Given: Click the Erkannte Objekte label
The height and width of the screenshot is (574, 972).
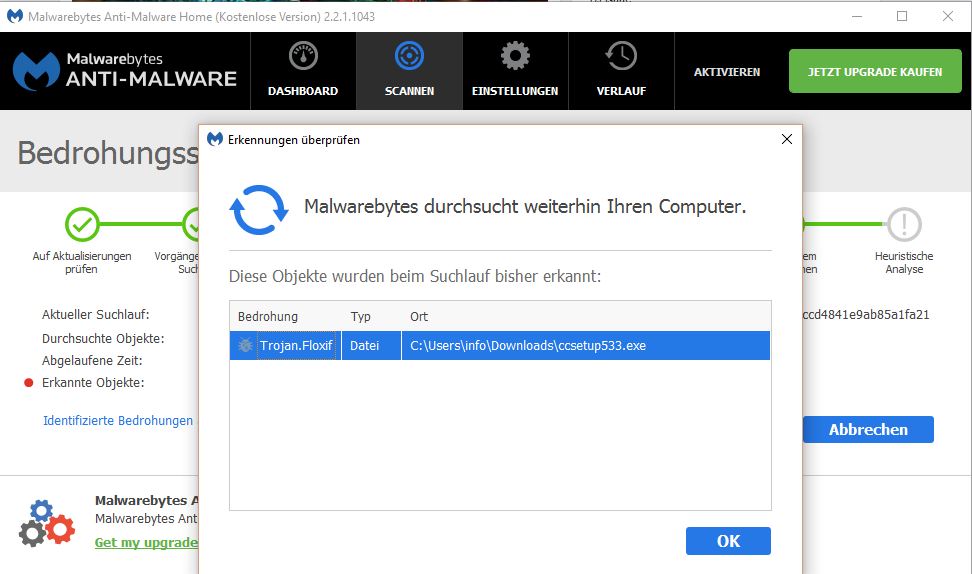Looking at the screenshot, I should point(93,382).
